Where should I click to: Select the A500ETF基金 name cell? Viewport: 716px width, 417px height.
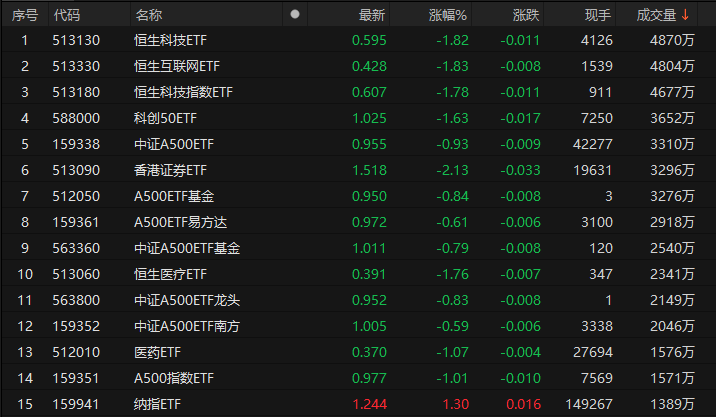point(174,196)
